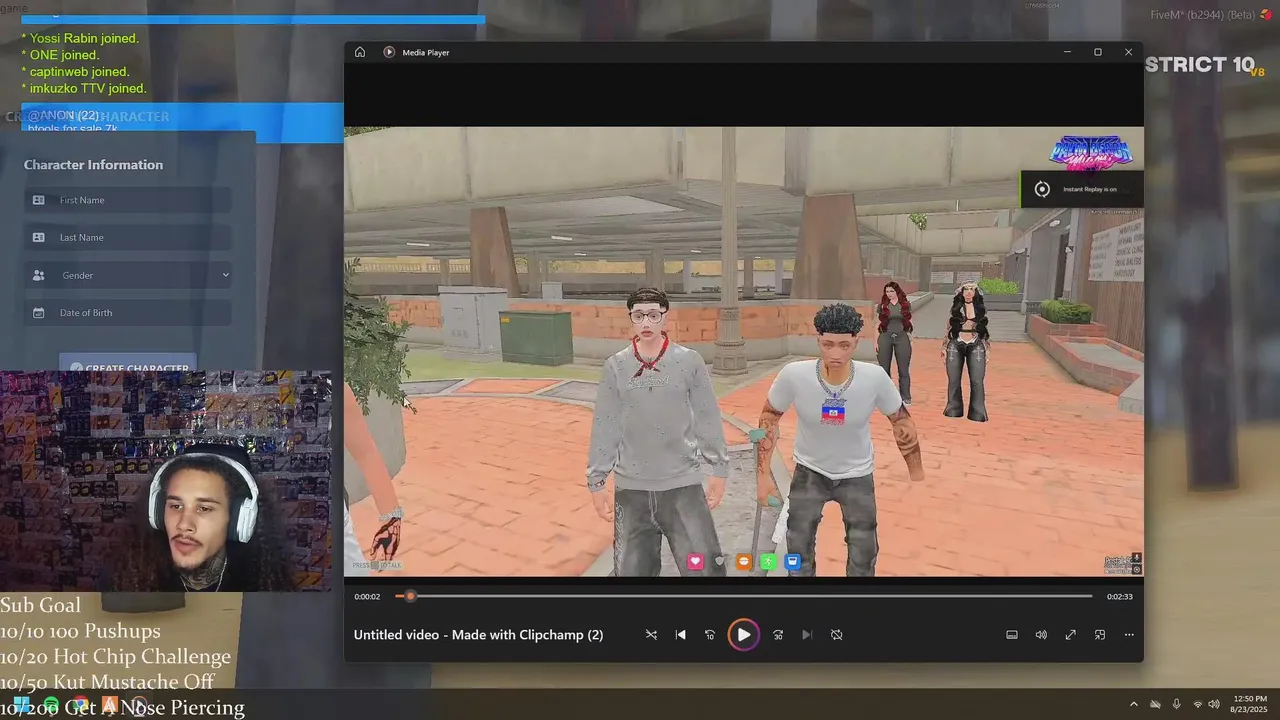Switch to mini player view

tap(1100, 635)
